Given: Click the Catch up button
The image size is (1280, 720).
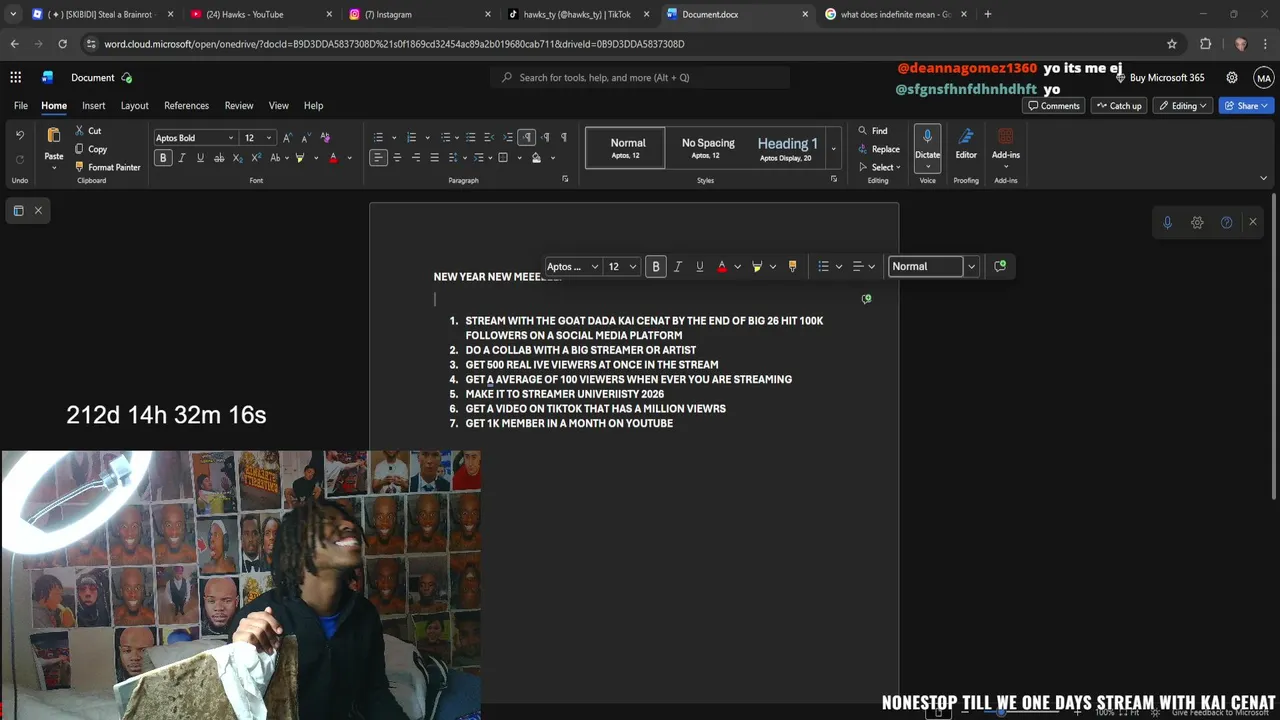Looking at the screenshot, I should tap(1118, 105).
